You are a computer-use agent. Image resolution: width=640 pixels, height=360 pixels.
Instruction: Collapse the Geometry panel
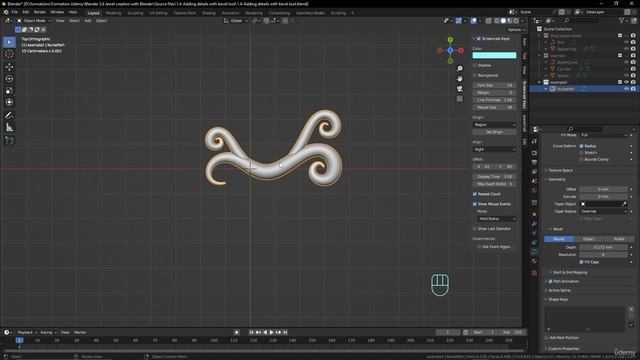[x=556, y=179]
